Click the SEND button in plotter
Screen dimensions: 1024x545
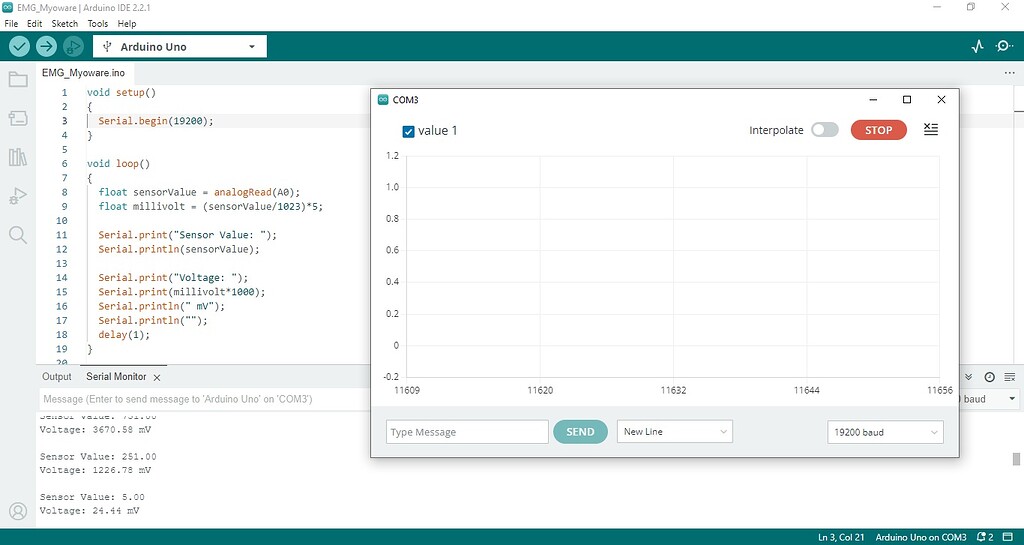point(580,431)
